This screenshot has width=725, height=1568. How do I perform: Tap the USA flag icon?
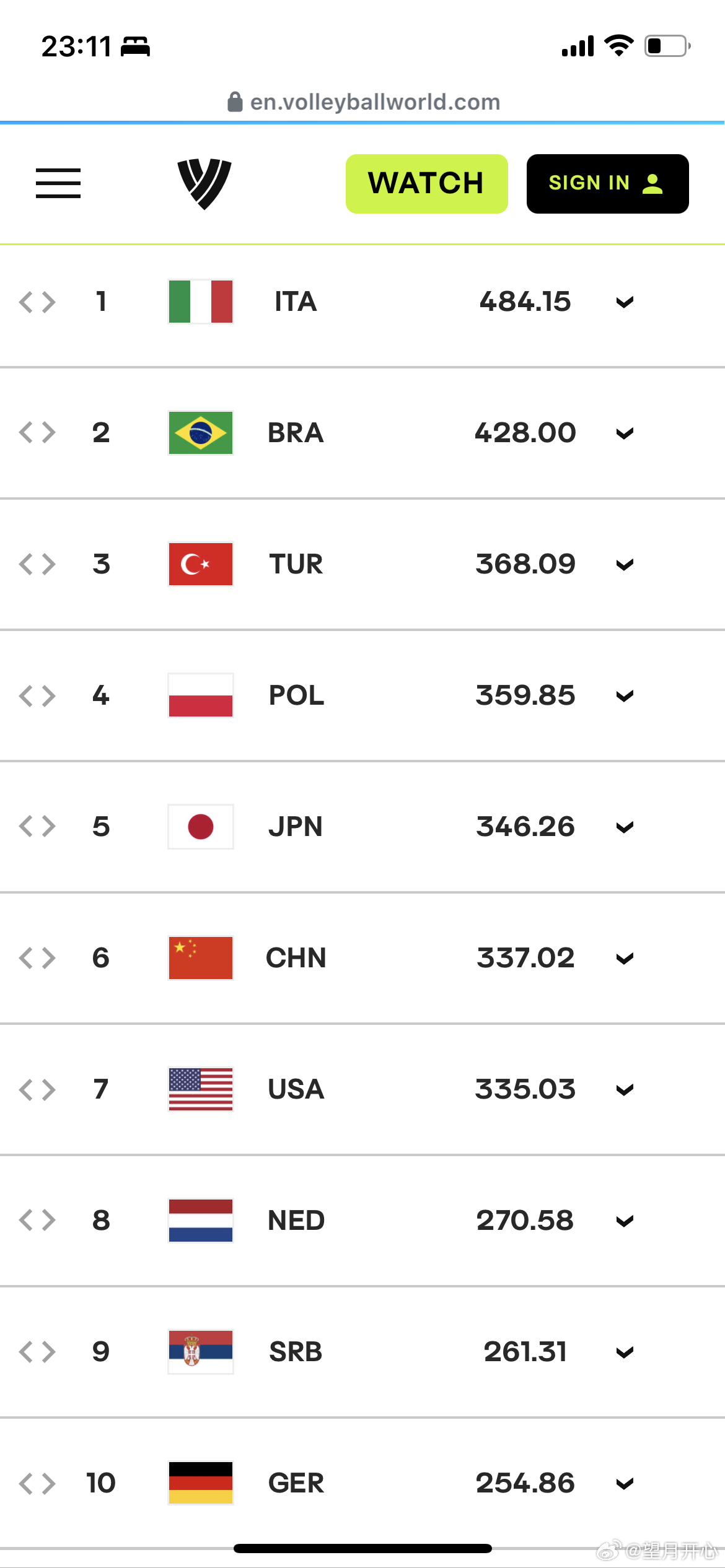[x=201, y=1089]
